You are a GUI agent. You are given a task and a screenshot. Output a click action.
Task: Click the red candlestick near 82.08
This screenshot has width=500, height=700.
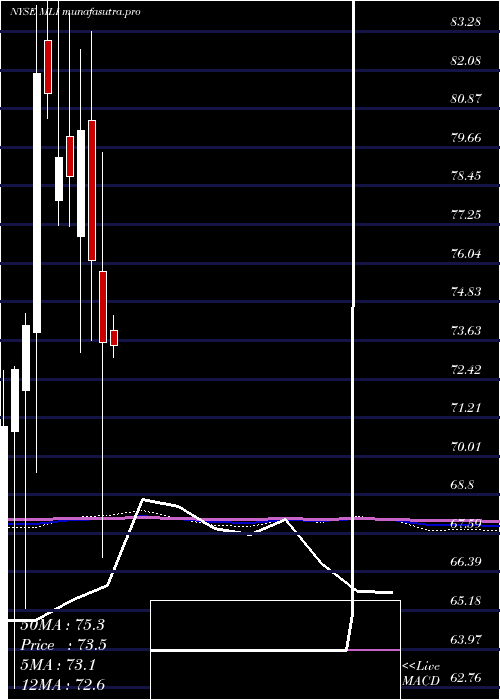[x=48, y=67]
